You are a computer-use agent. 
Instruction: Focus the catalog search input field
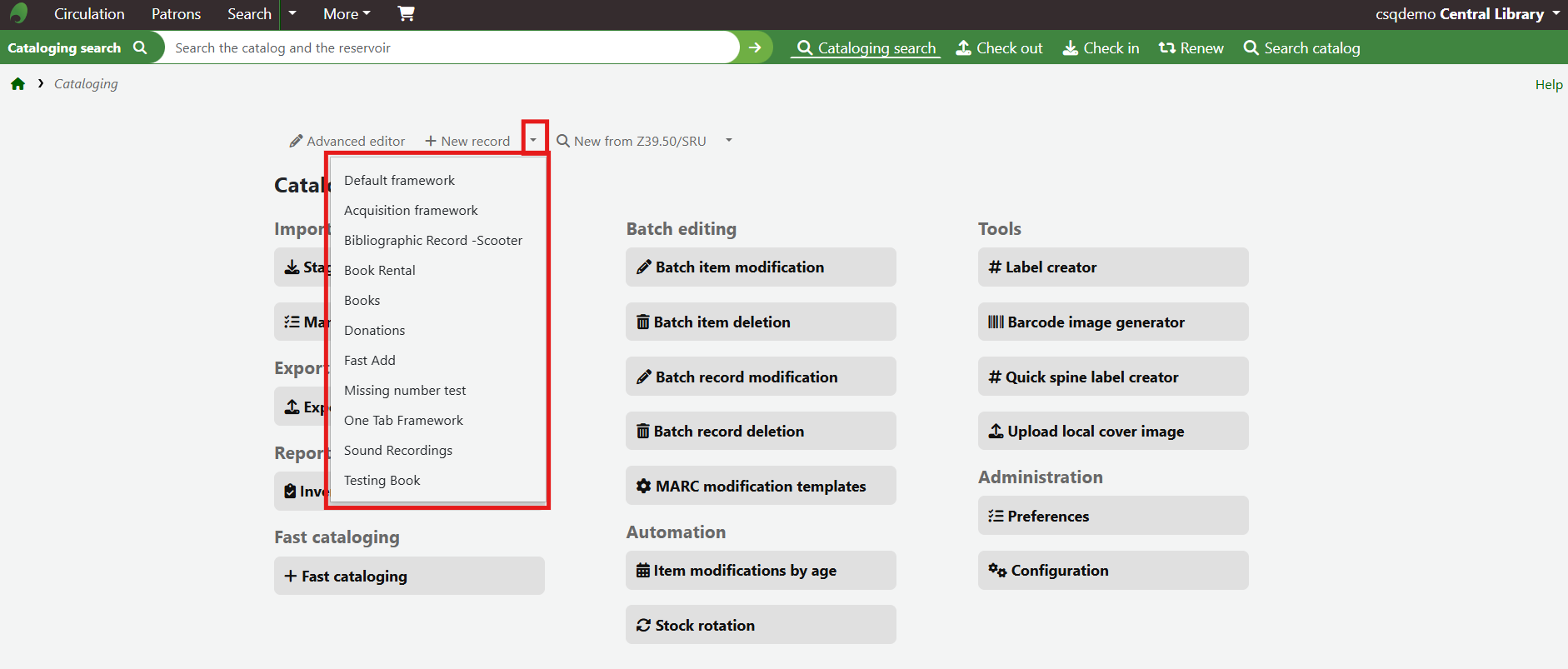(450, 47)
